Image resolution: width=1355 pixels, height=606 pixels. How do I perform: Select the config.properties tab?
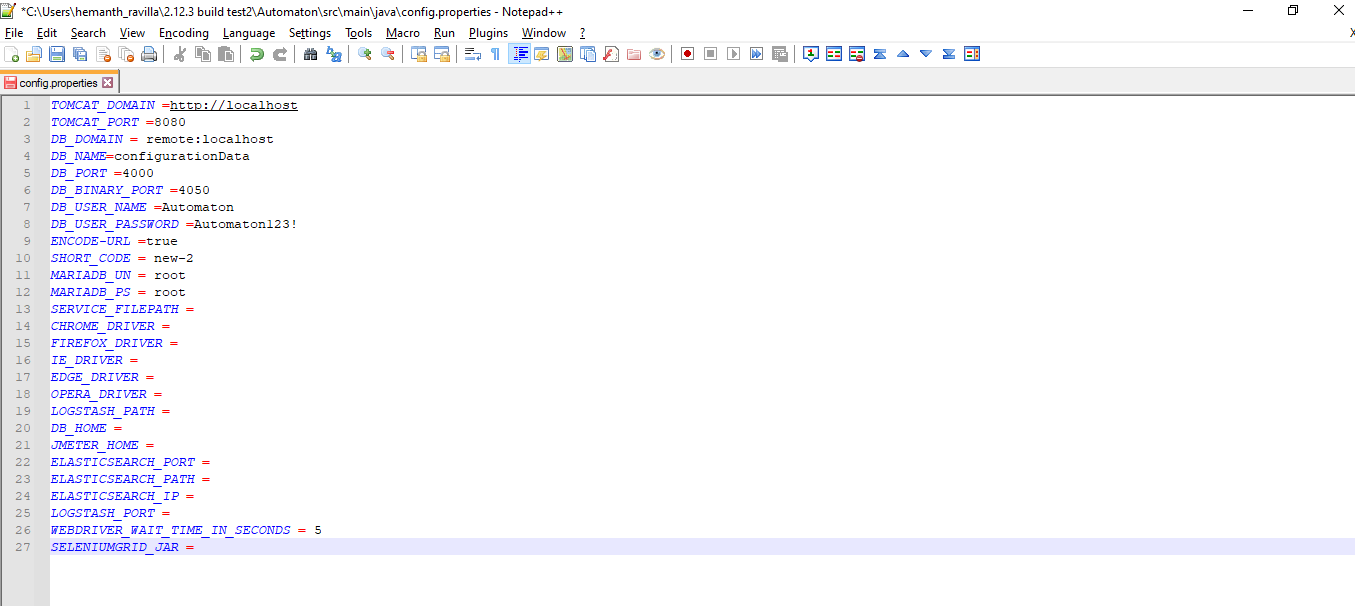tap(59, 83)
